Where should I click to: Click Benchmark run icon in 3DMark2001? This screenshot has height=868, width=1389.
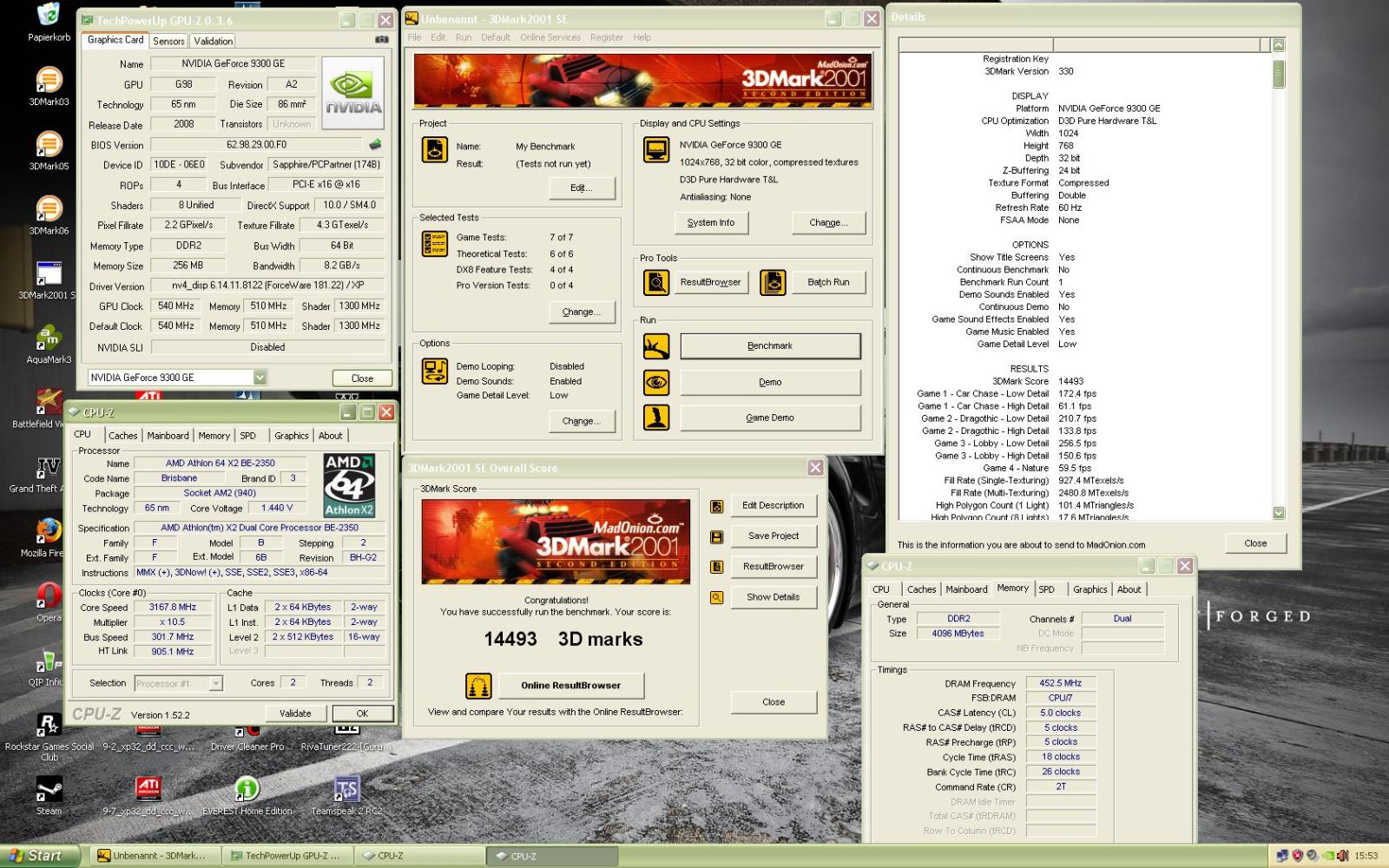tap(656, 345)
